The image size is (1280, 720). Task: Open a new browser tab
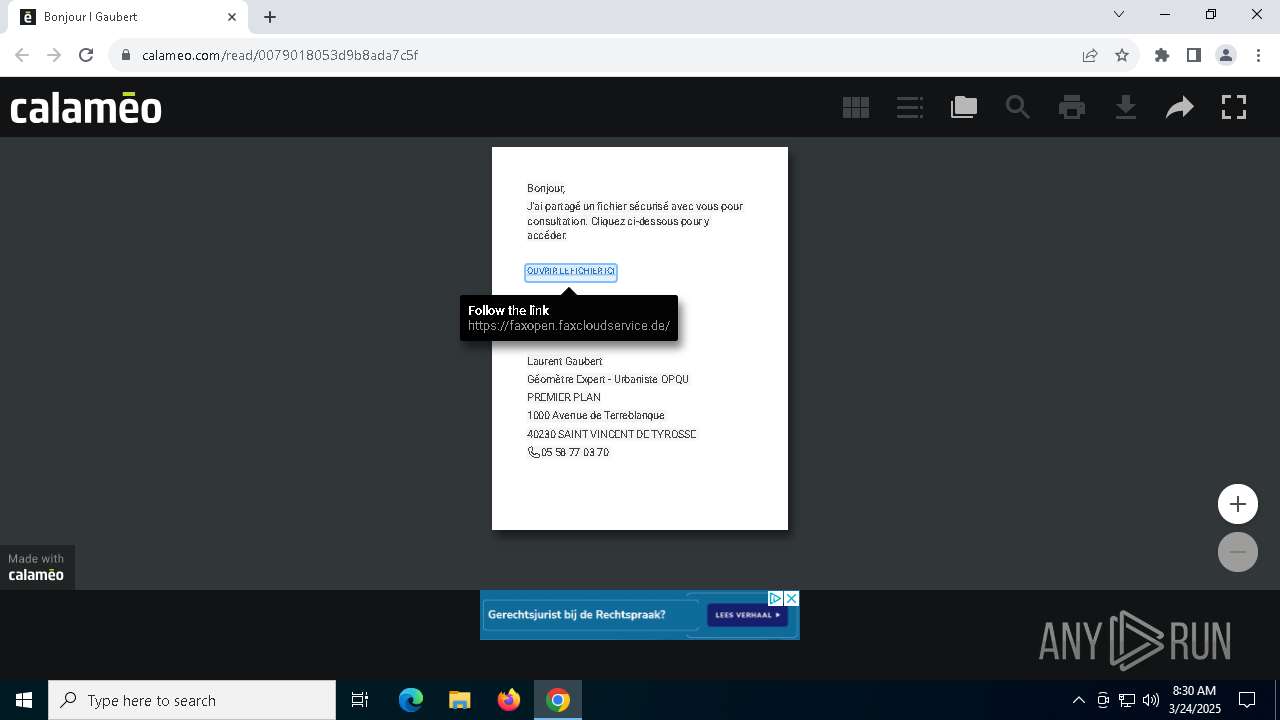pos(270,17)
